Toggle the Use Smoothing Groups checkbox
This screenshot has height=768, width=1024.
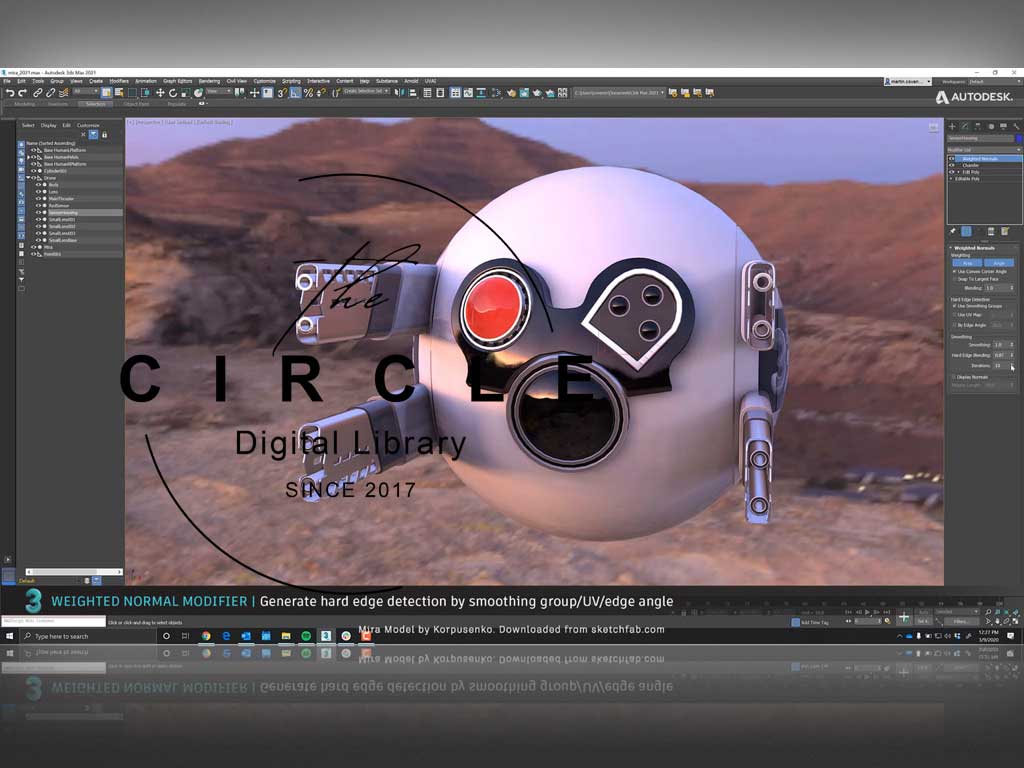coord(954,306)
